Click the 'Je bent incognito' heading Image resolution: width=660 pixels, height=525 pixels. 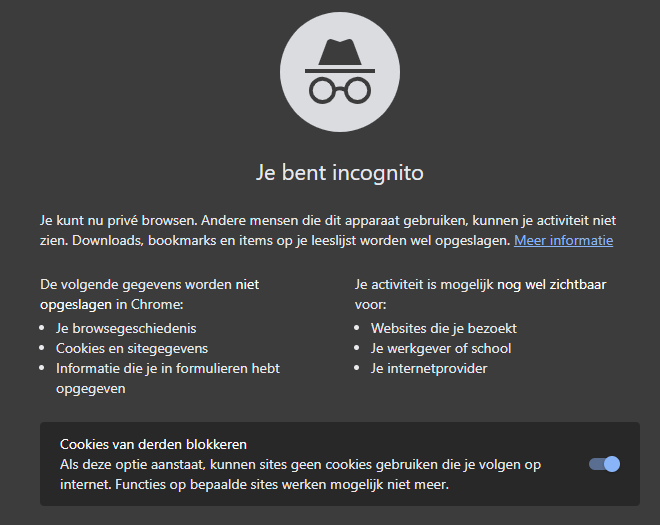point(340,173)
